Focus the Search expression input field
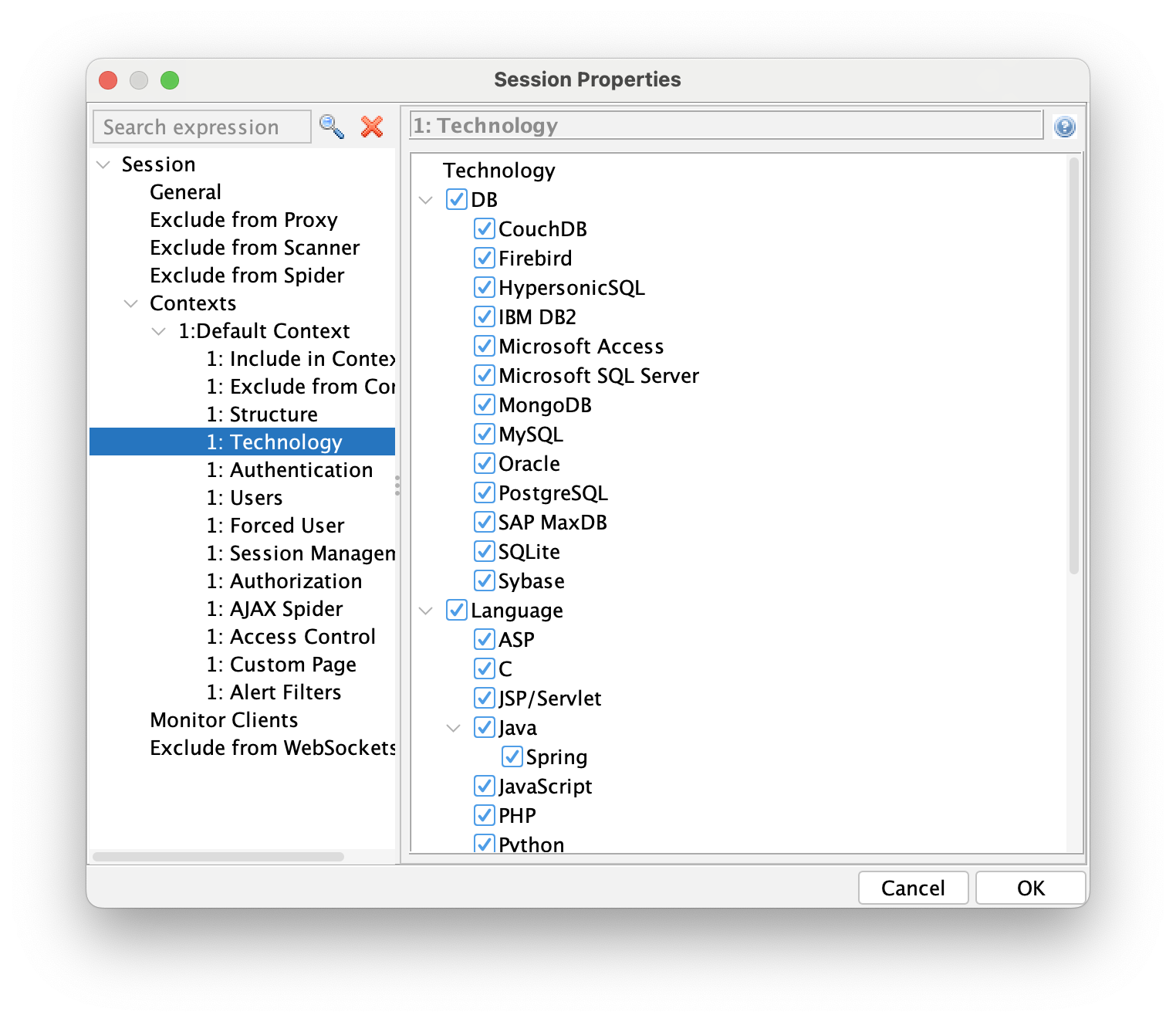1176x1022 pixels. [201, 127]
